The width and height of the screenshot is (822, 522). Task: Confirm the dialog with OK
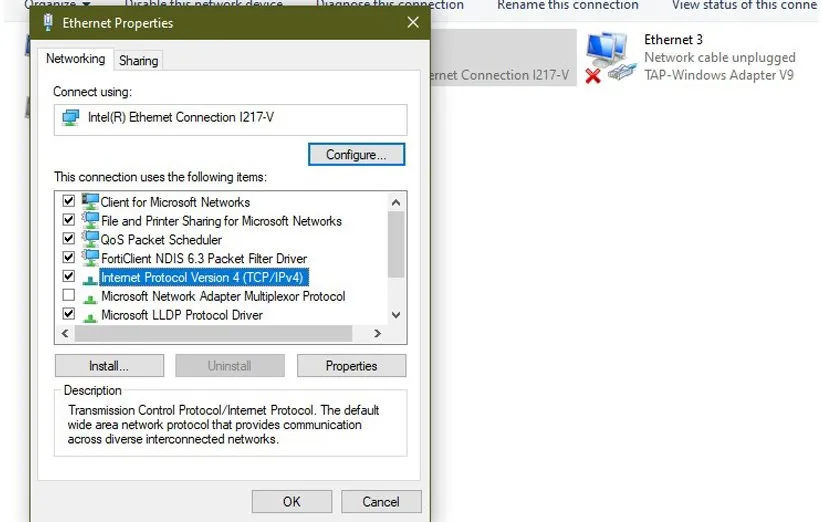tap(291, 502)
